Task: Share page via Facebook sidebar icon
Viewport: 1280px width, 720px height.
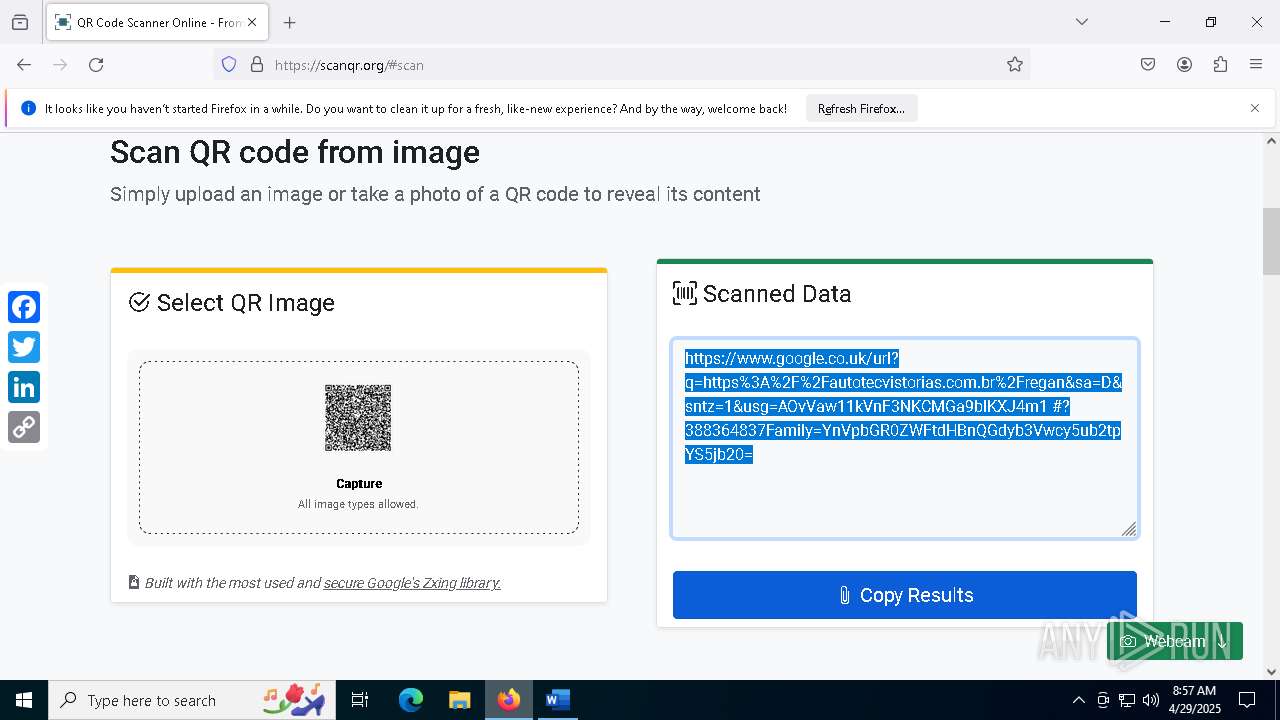Action: [24, 307]
